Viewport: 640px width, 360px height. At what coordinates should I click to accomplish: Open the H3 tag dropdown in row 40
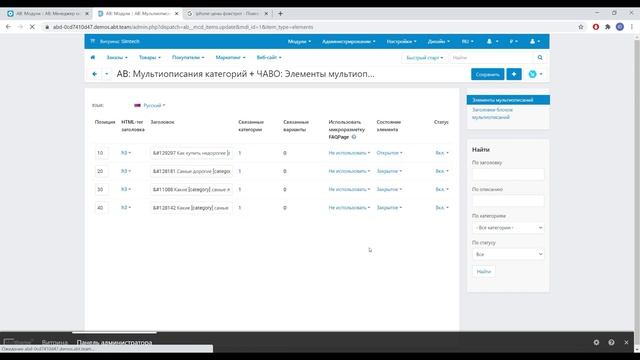126,207
